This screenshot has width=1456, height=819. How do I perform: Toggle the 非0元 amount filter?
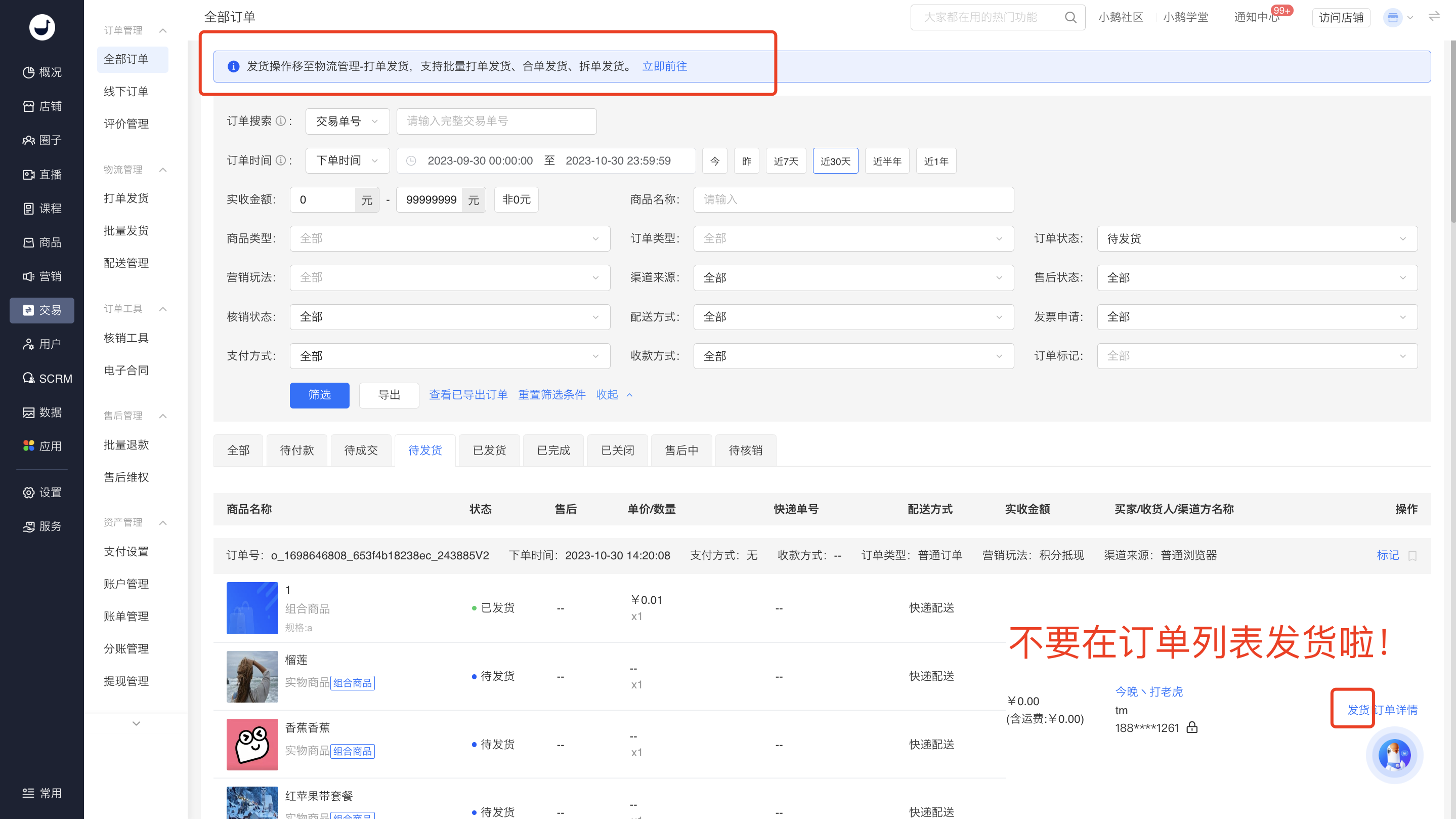click(516, 199)
